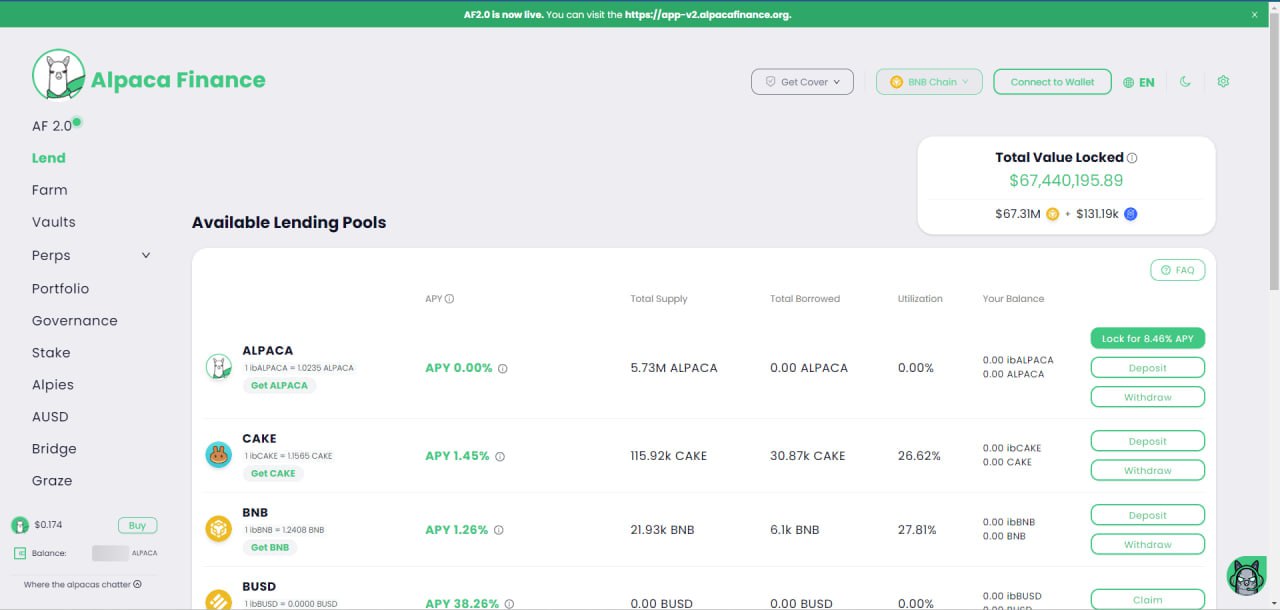The width and height of the screenshot is (1280, 610).
Task: Click the BNB chain coin icon beside $67.31M
Action: click(1052, 214)
